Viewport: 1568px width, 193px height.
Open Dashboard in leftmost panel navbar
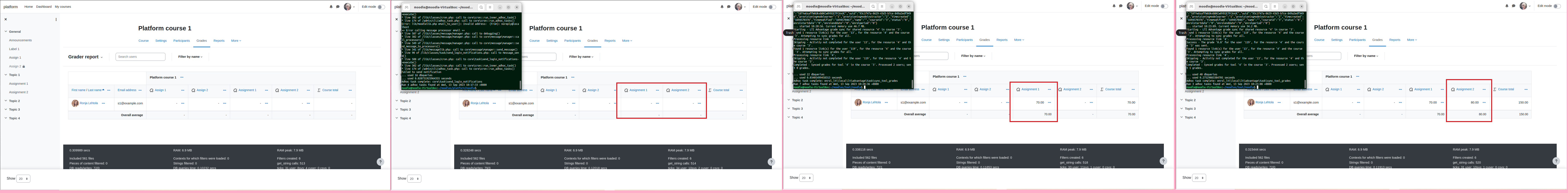point(44,7)
